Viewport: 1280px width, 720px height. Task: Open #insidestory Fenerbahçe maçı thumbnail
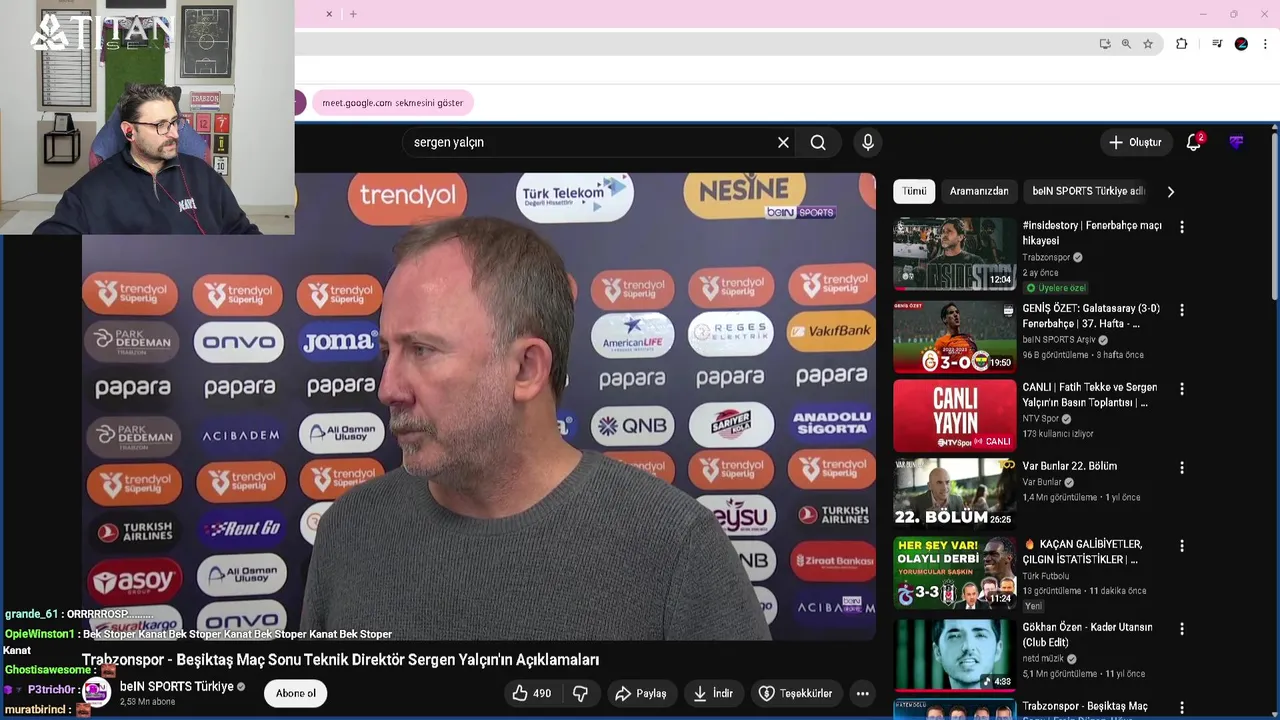(x=954, y=254)
